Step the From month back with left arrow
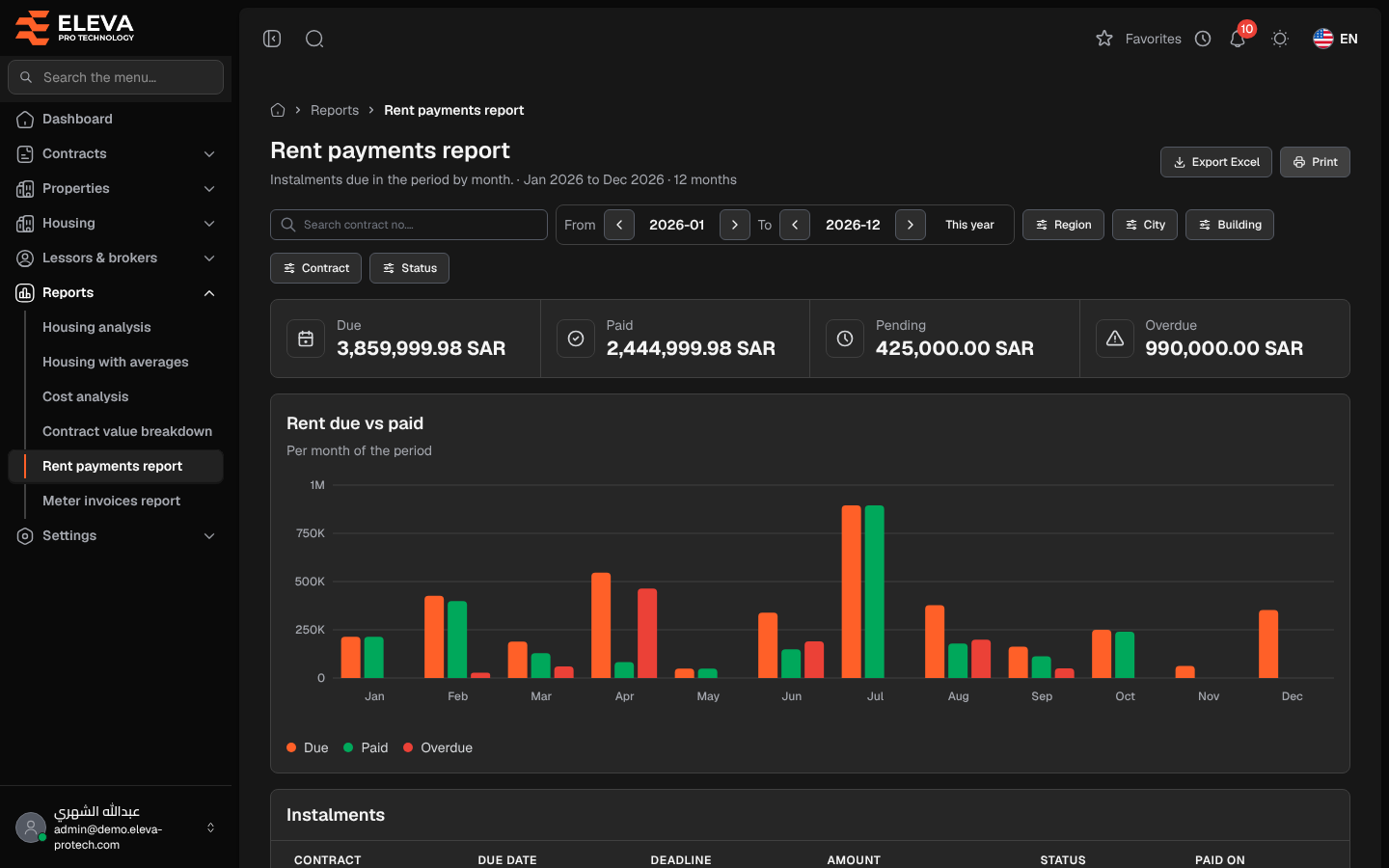This screenshot has width=1389, height=868. [x=619, y=225]
